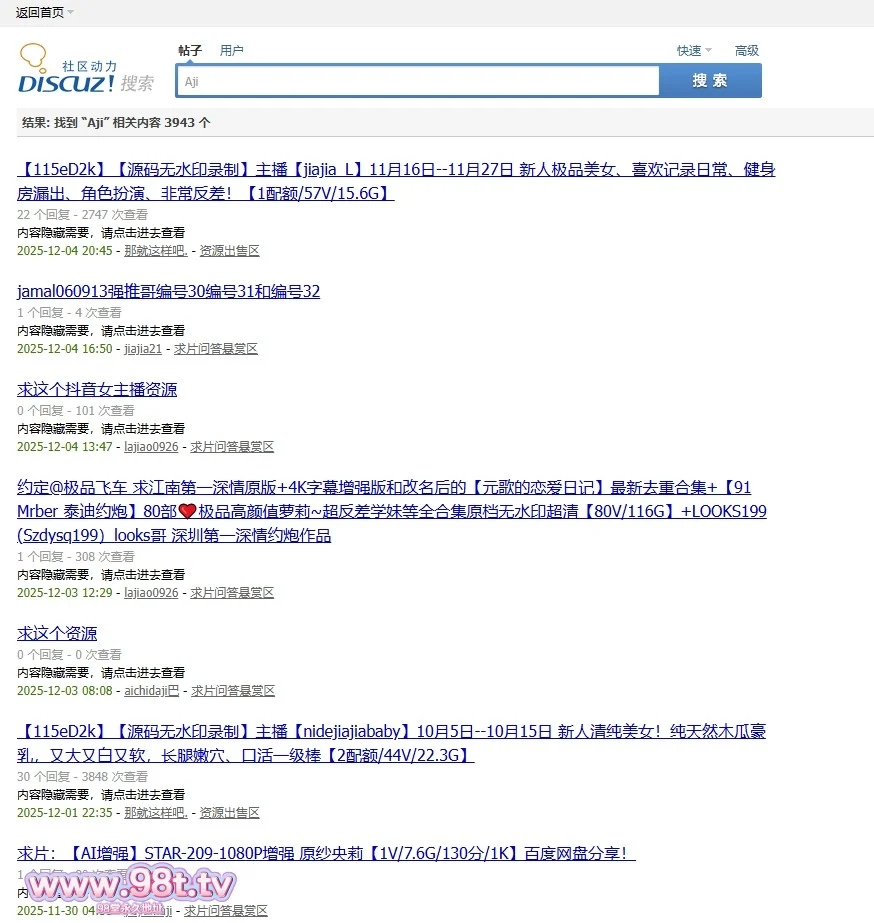Open author lajiao0926 under the third result
This screenshot has height=923, width=874.
click(x=150, y=447)
